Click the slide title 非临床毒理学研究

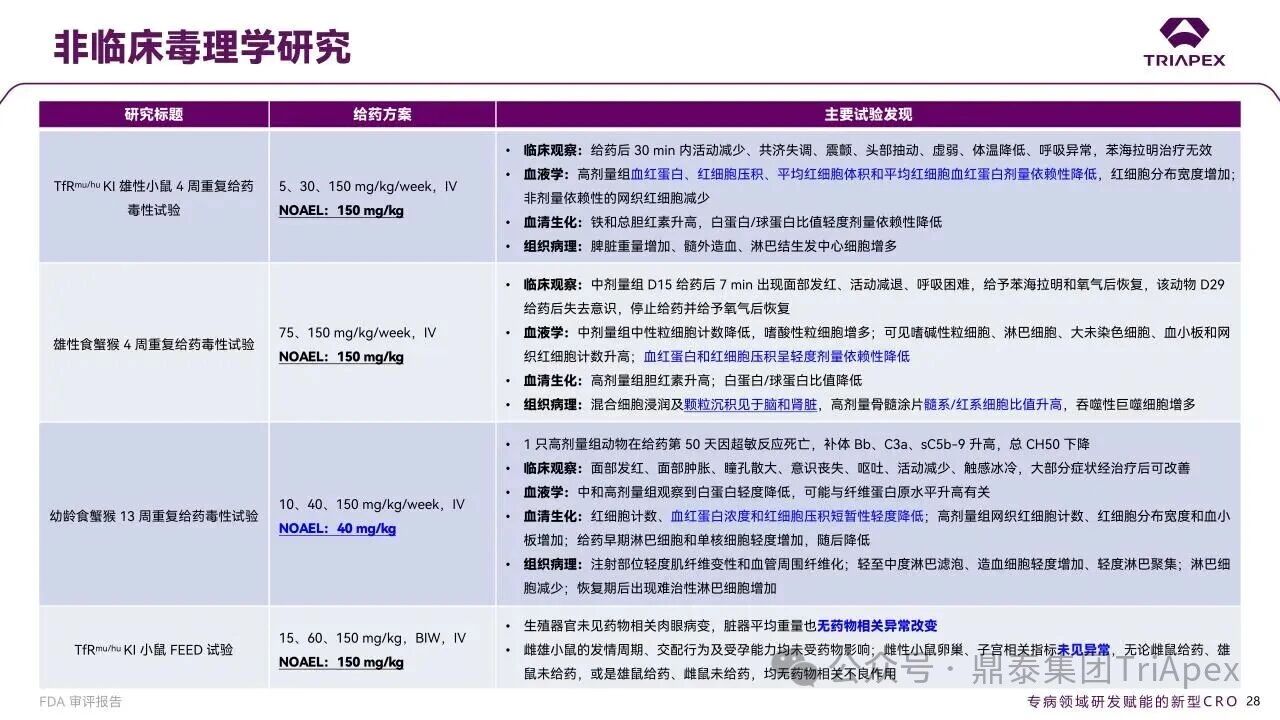[x=202, y=46]
